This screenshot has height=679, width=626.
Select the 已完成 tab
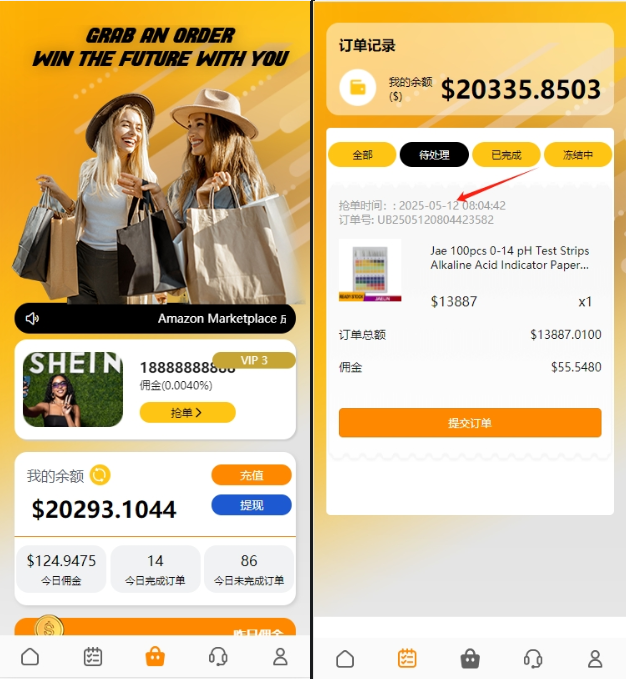[x=506, y=155]
